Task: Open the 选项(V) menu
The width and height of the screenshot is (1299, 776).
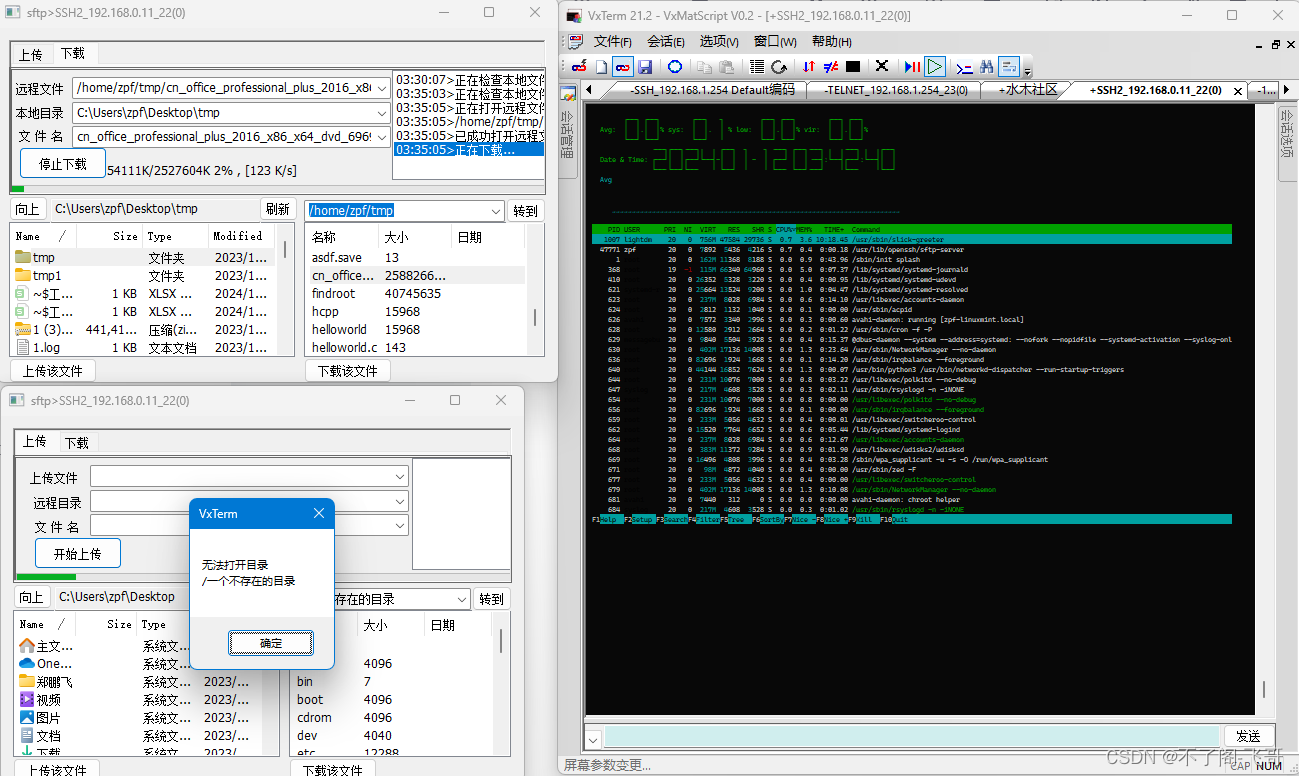Action: 719,42
